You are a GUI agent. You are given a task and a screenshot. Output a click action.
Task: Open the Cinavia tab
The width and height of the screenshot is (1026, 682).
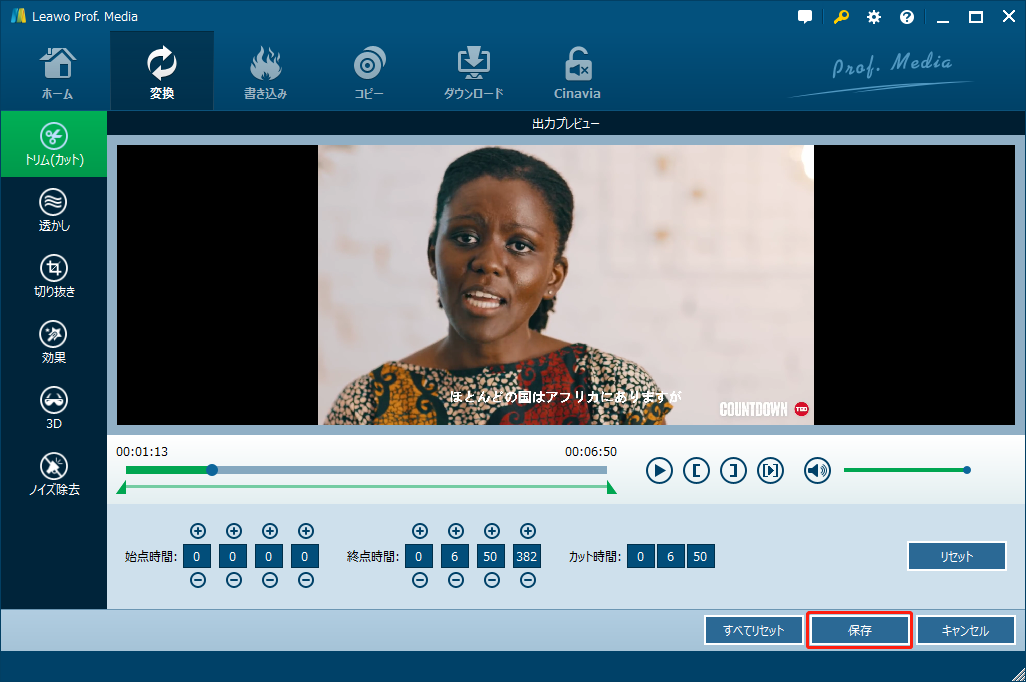point(577,72)
